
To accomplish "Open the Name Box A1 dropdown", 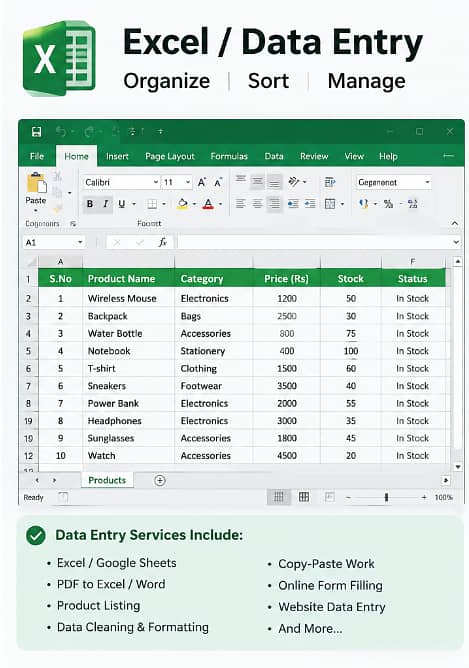I will tap(80, 242).
